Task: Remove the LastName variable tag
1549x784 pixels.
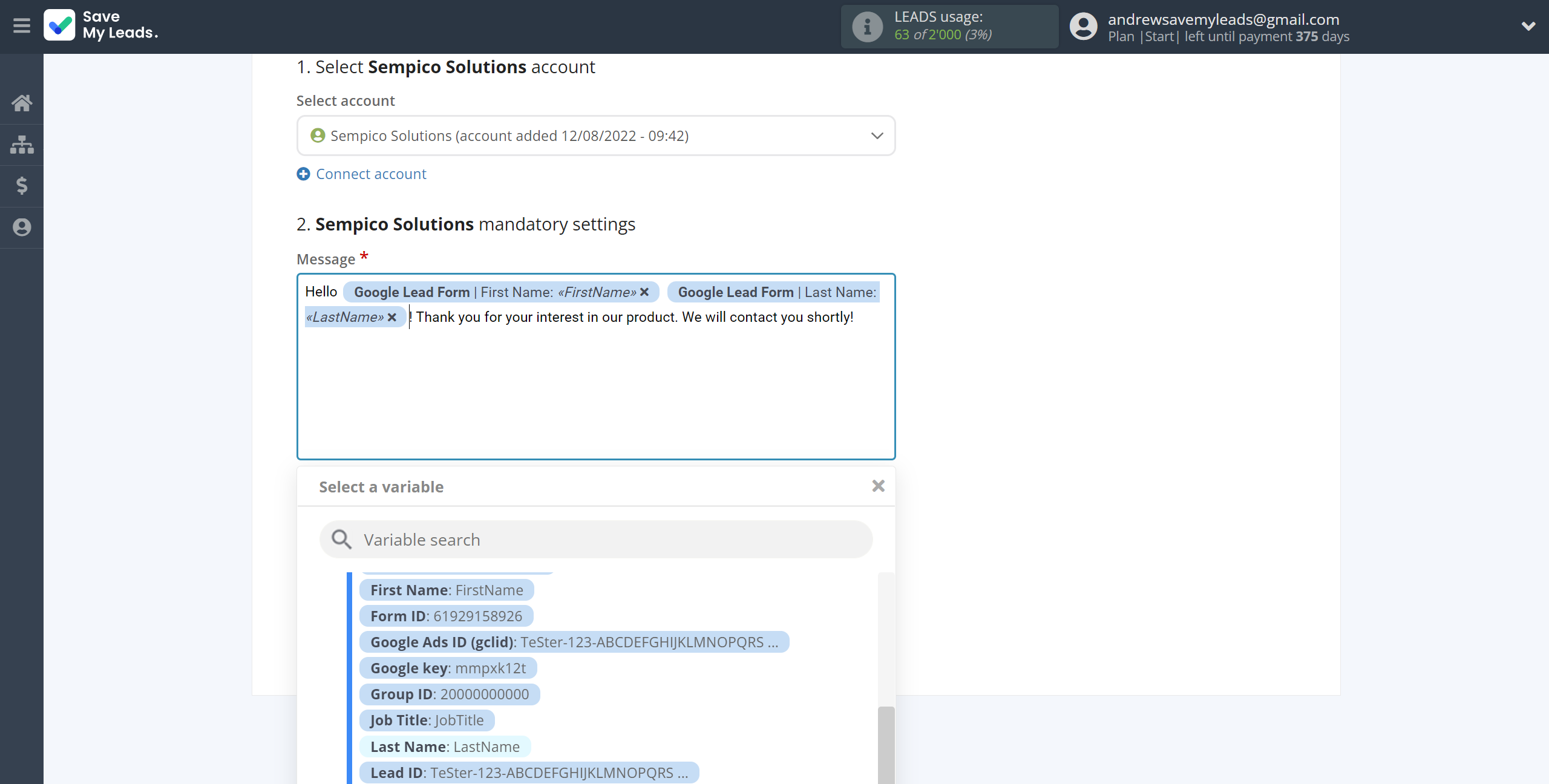Action: (x=392, y=317)
